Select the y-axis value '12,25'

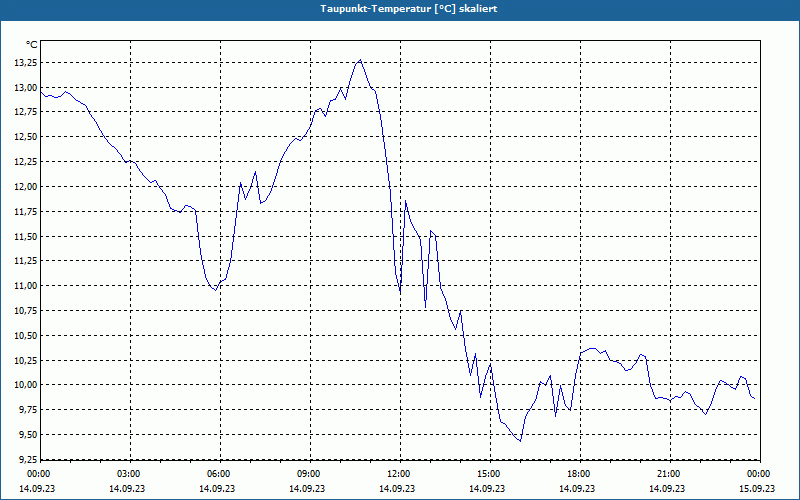27,162
